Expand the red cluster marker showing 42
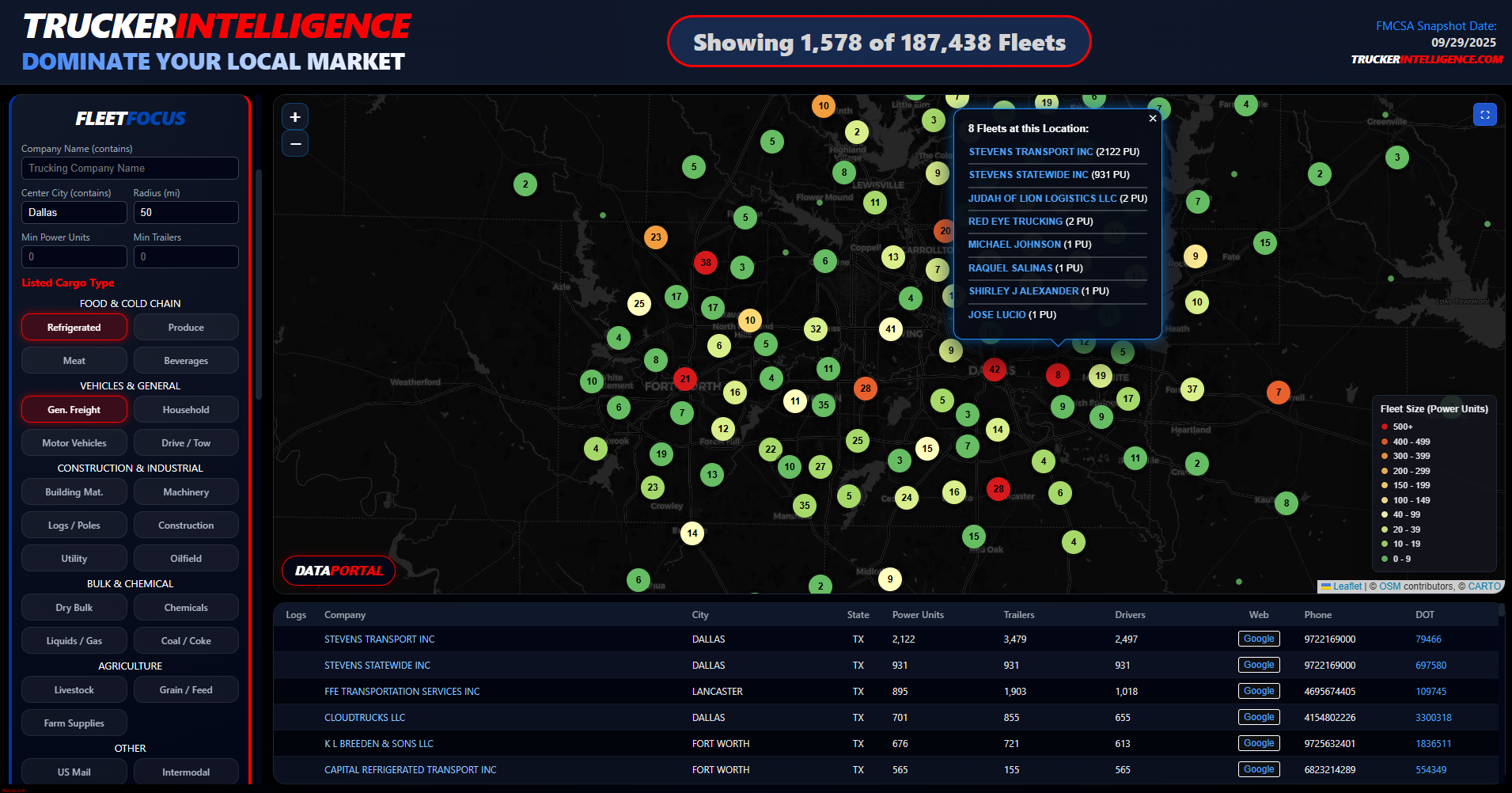 tap(995, 369)
